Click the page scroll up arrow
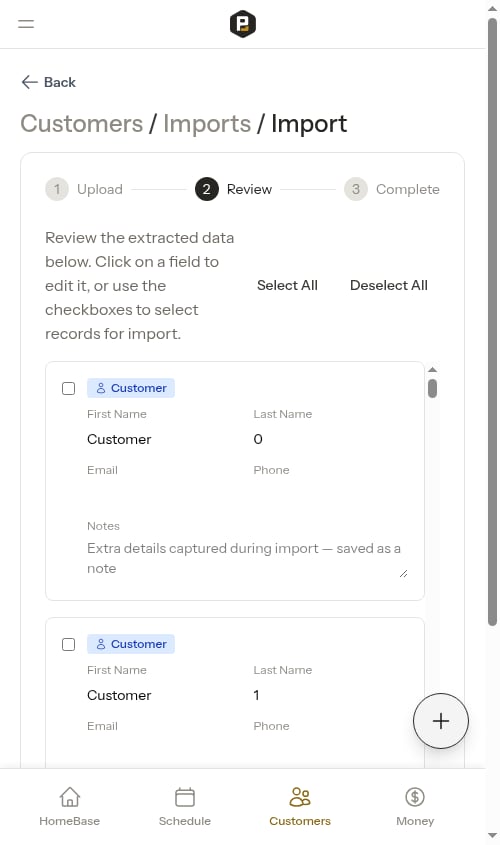Screen dimensions: 500x845 (x=492, y=8)
